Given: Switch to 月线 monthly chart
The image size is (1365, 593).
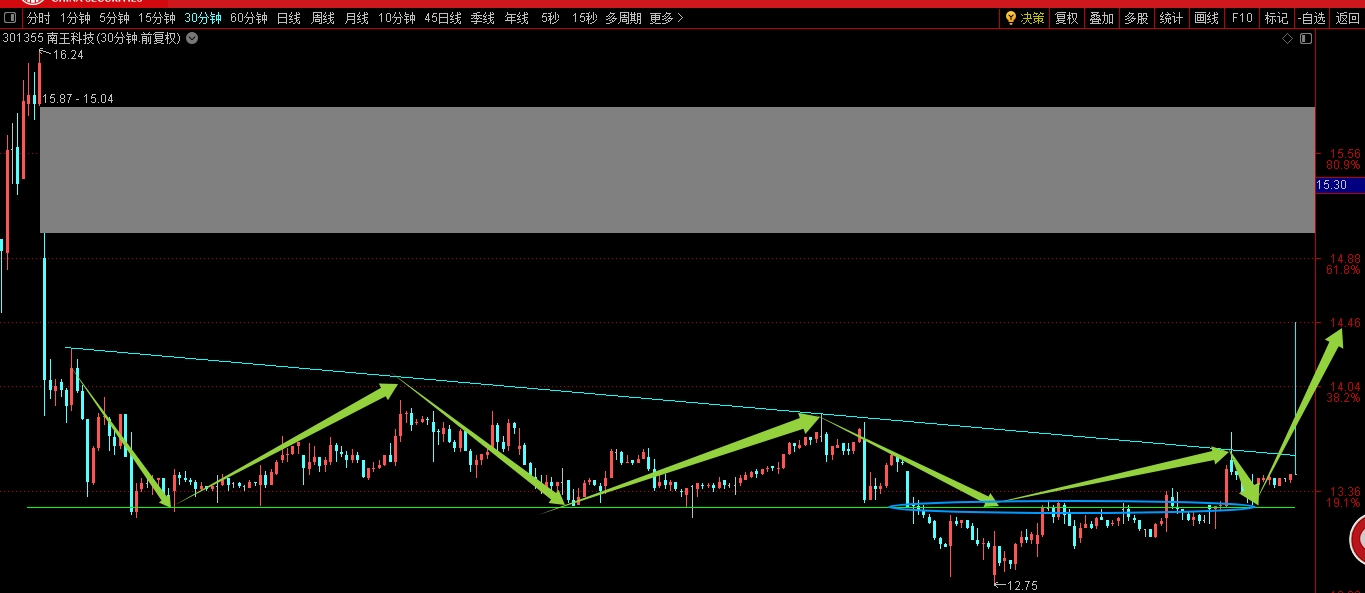Looking at the screenshot, I should tap(356, 18).
